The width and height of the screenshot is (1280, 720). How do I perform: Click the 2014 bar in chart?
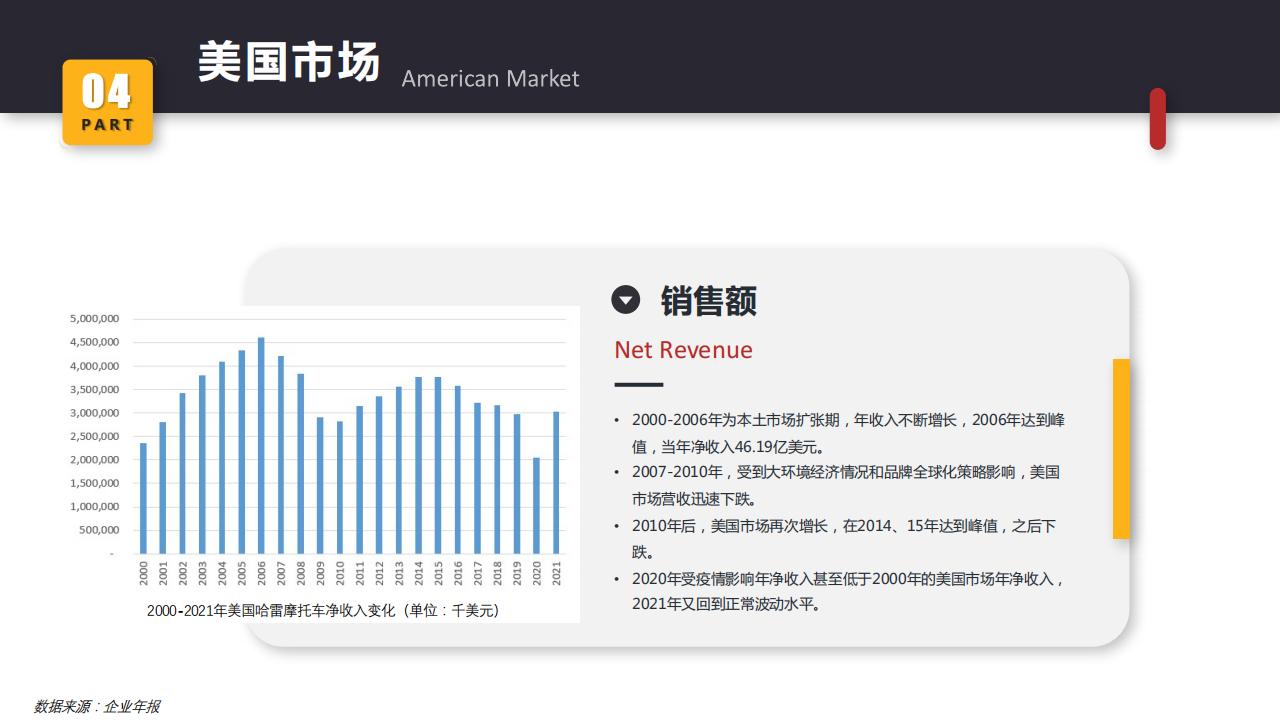tap(418, 465)
